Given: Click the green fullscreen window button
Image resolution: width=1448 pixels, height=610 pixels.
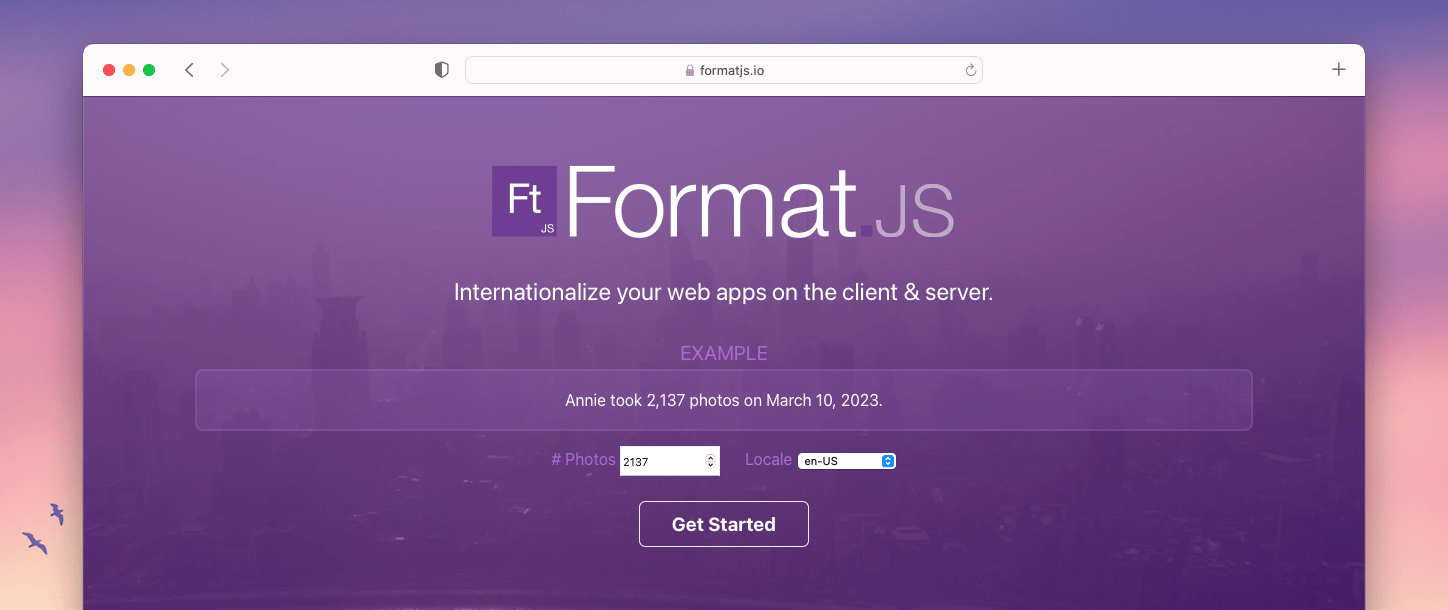Looking at the screenshot, I should (x=149, y=70).
